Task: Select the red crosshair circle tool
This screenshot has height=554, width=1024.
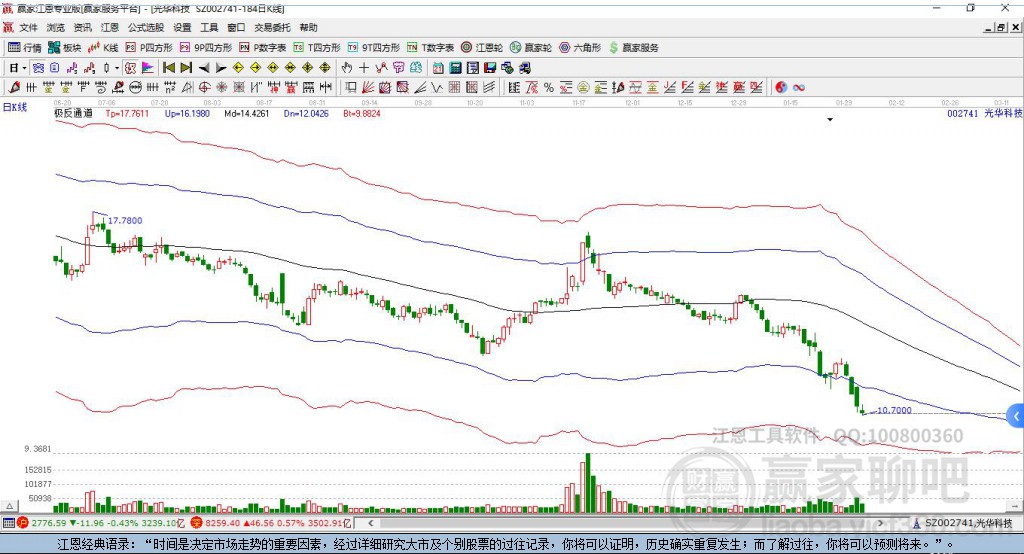Action: point(204,88)
